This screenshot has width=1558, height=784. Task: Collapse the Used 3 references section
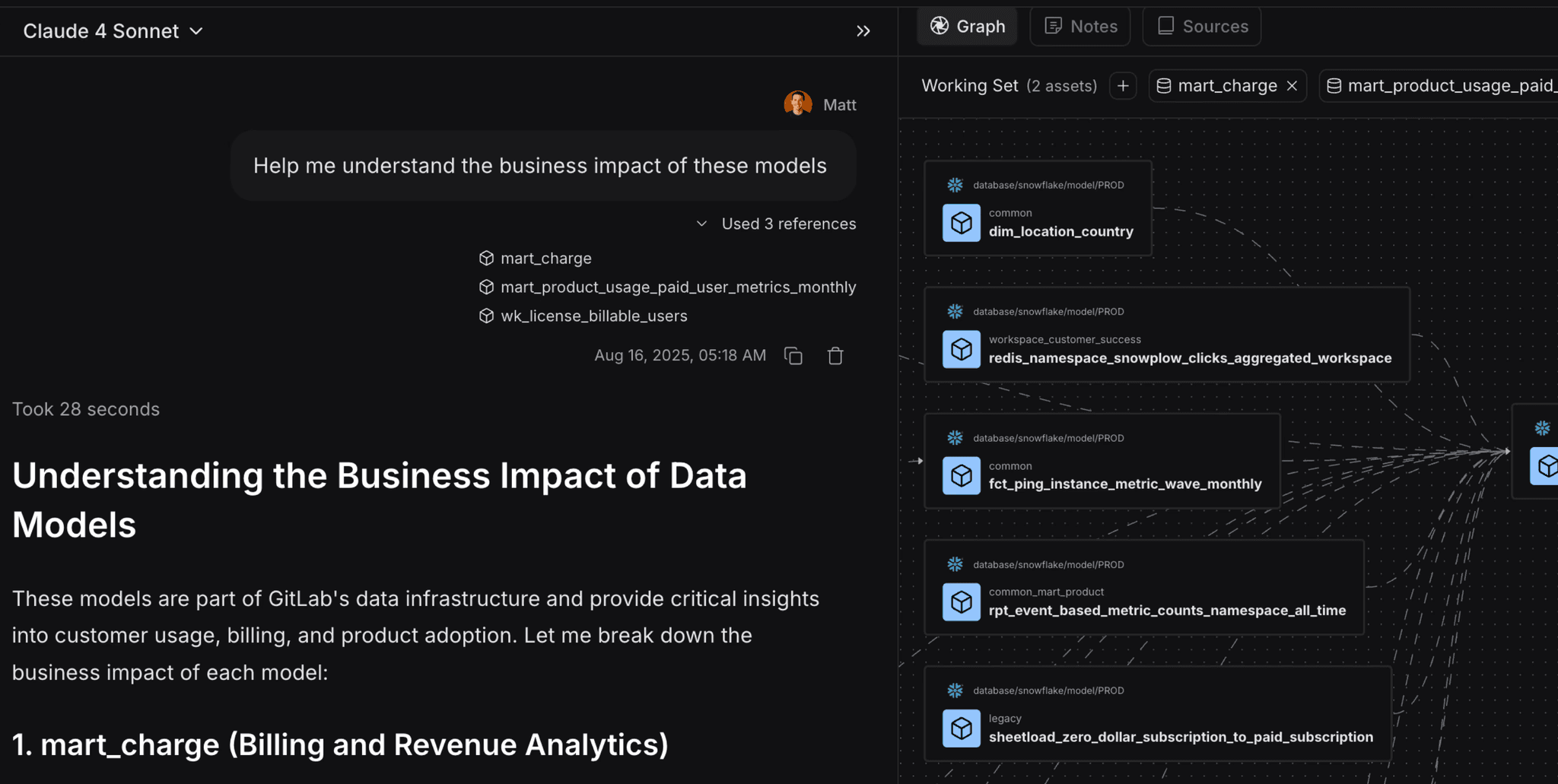point(701,224)
